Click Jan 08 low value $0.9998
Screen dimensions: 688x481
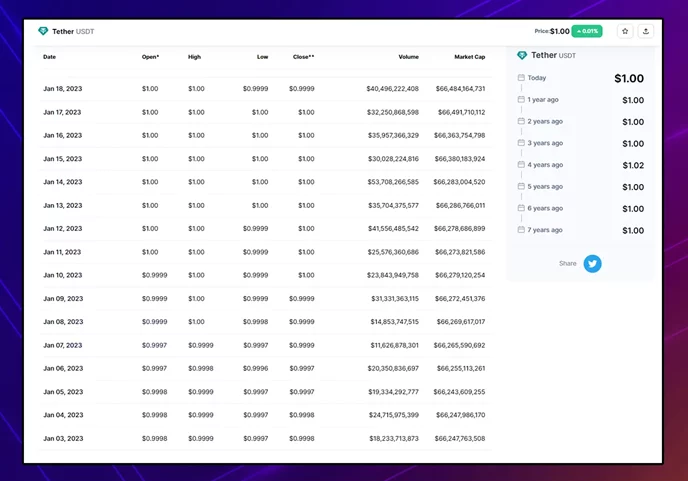point(255,322)
